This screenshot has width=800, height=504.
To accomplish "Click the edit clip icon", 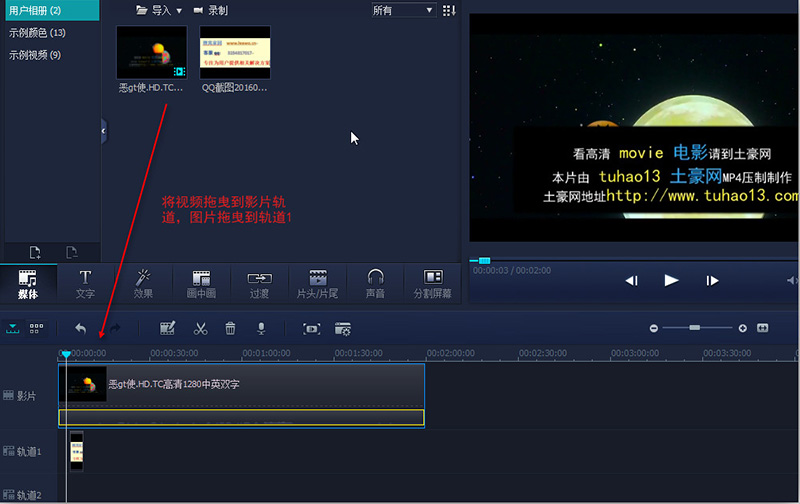I will (x=167, y=328).
